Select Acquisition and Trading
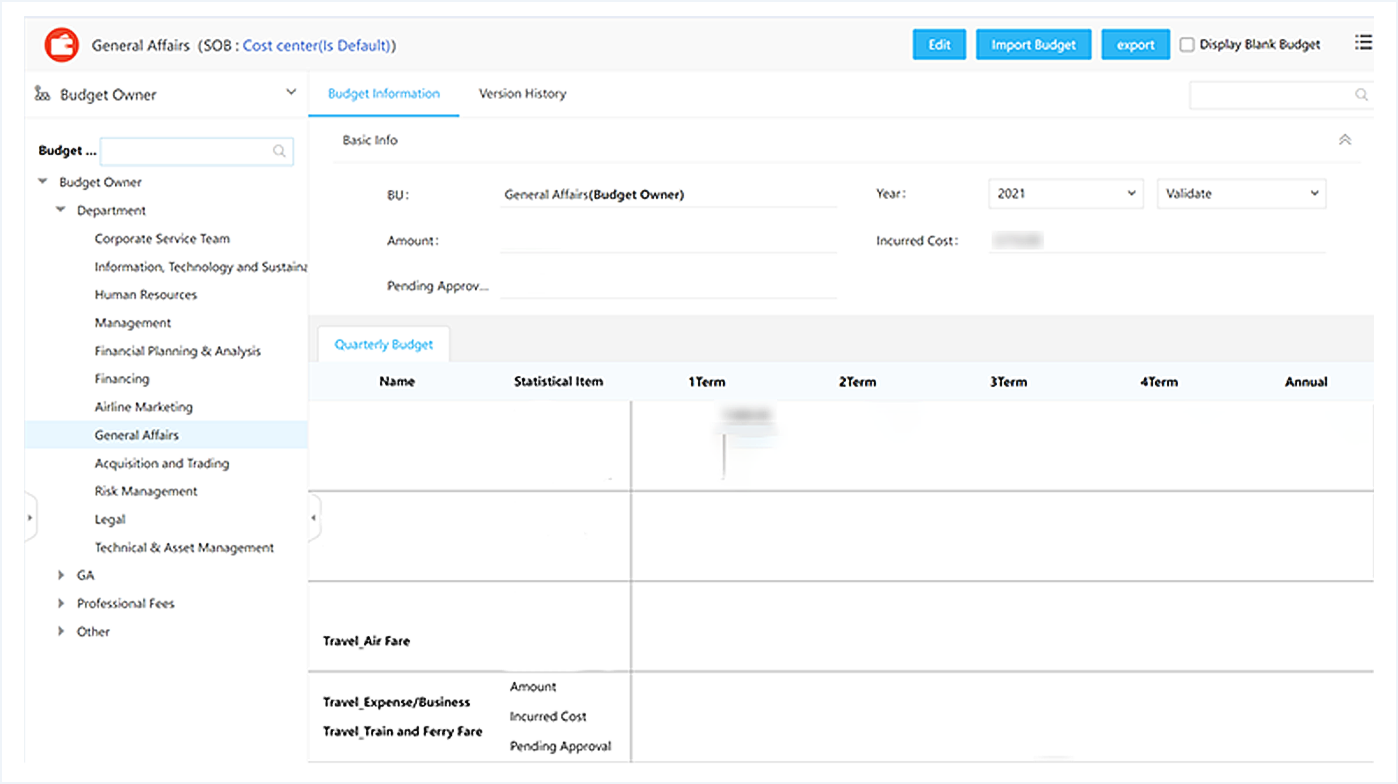The width and height of the screenshot is (1398, 784). click(162, 463)
